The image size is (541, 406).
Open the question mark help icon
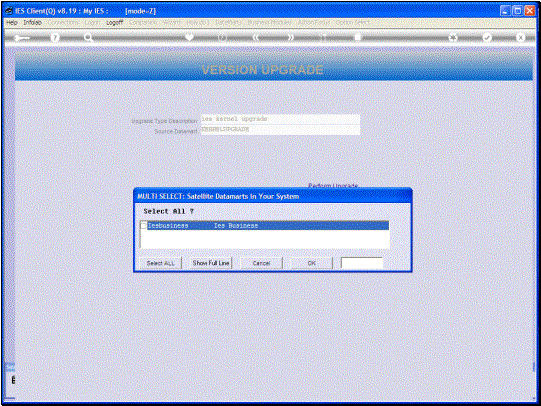click(x=55, y=38)
